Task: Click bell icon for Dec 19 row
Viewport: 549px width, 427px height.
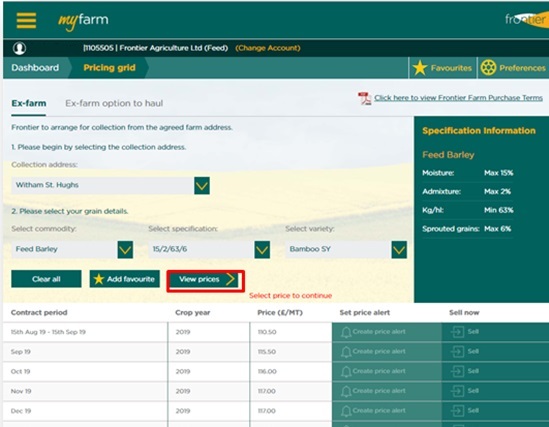Action: 346,411
